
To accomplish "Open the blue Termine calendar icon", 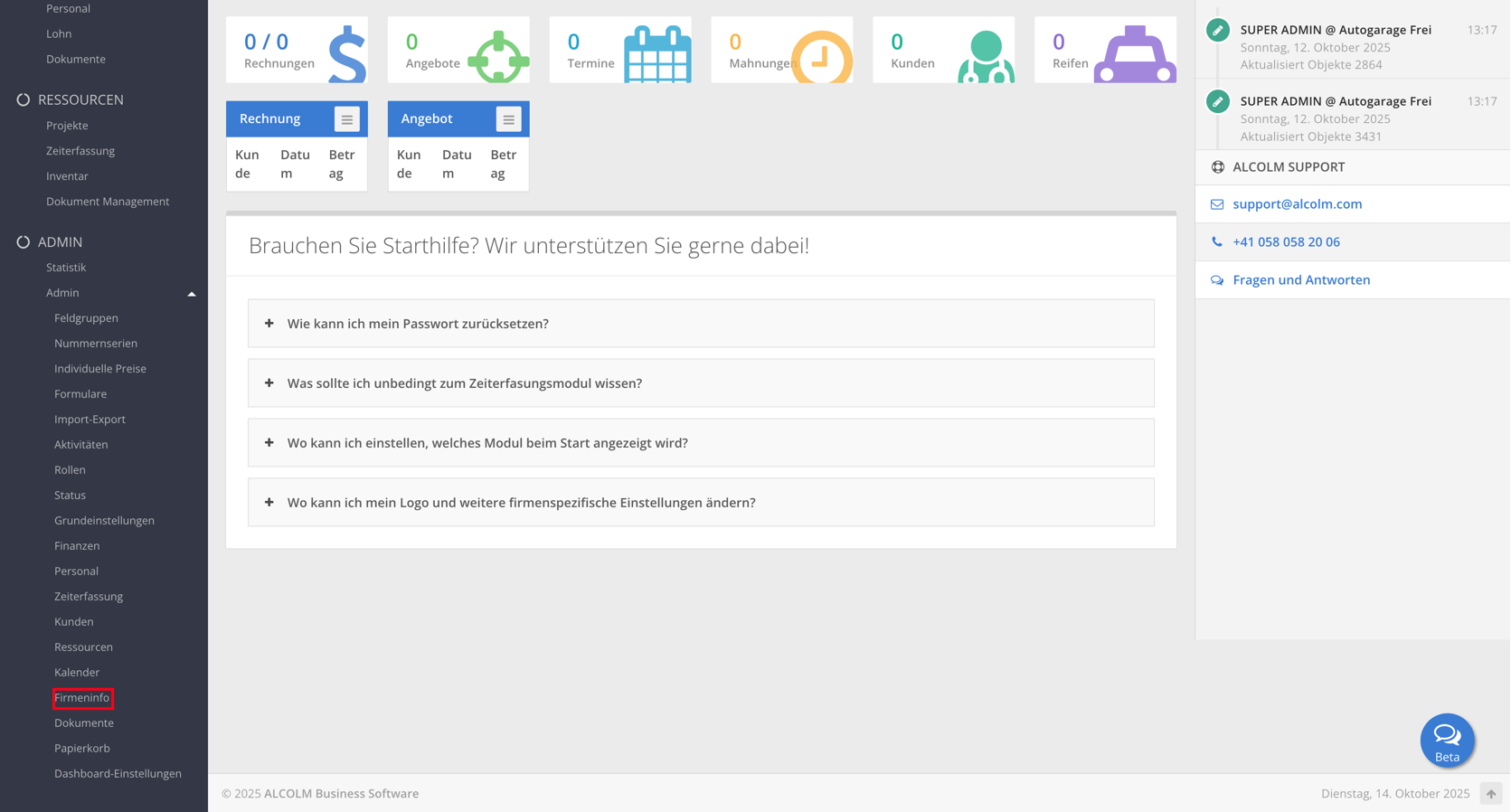I will [657, 55].
